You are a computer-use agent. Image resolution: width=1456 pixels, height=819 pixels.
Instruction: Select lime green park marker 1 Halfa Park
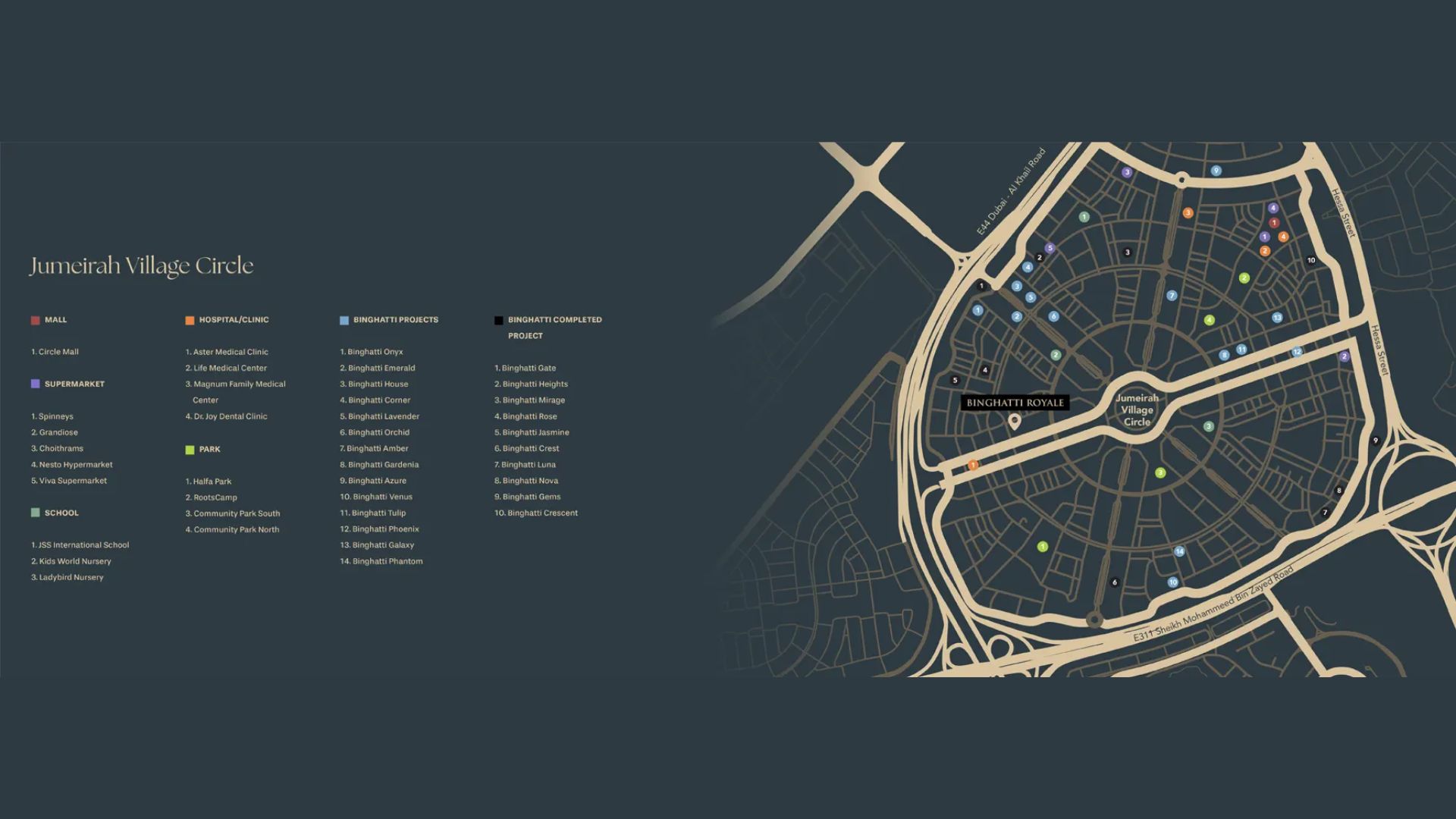tap(1043, 547)
